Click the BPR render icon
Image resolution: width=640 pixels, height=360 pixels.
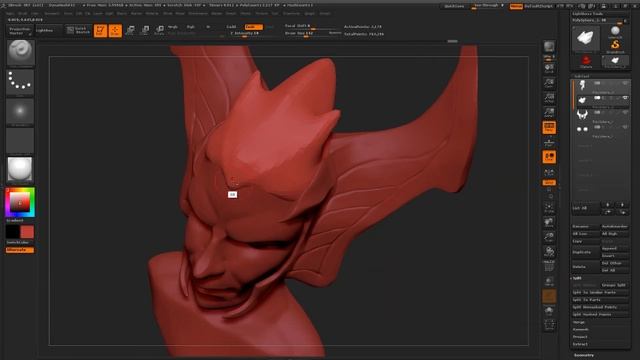click(x=549, y=47)
